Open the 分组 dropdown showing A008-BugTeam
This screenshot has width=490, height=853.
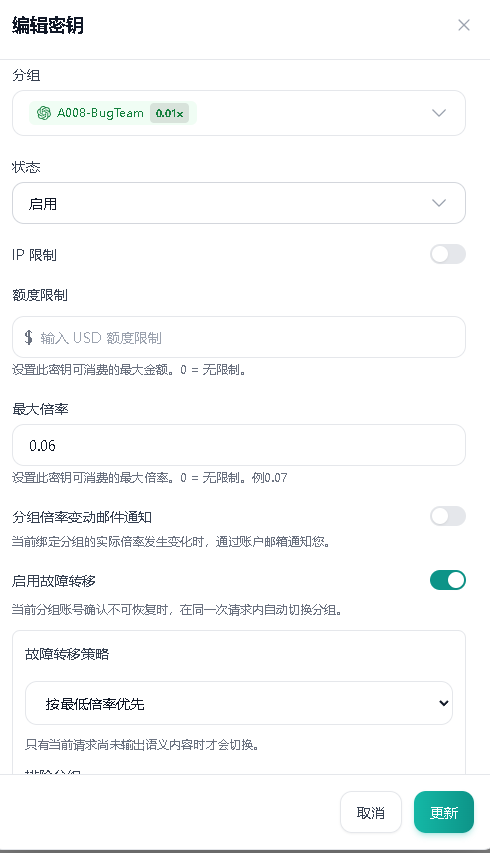click(239, 113)
